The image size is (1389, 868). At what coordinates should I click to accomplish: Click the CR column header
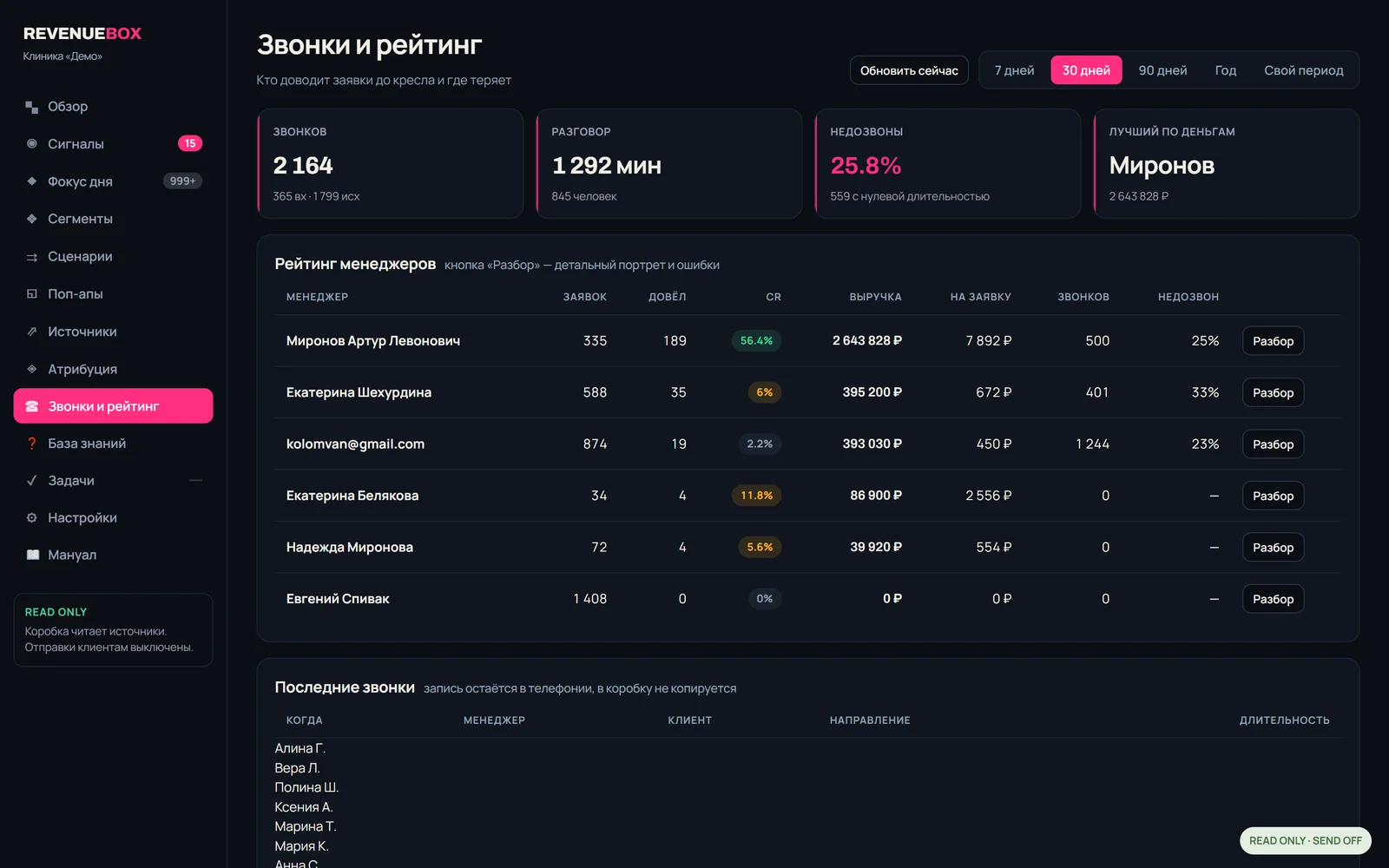click(x=773, y=297)
